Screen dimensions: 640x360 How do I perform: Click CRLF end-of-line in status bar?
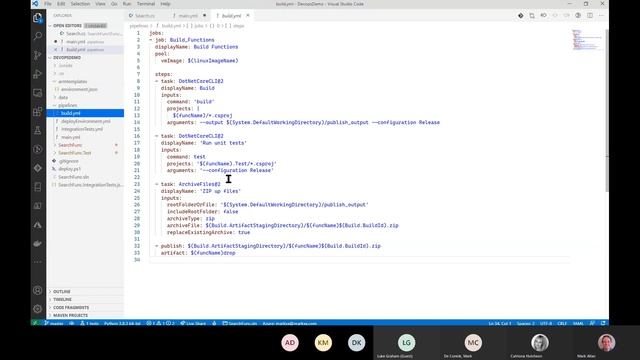coord(562,323)
